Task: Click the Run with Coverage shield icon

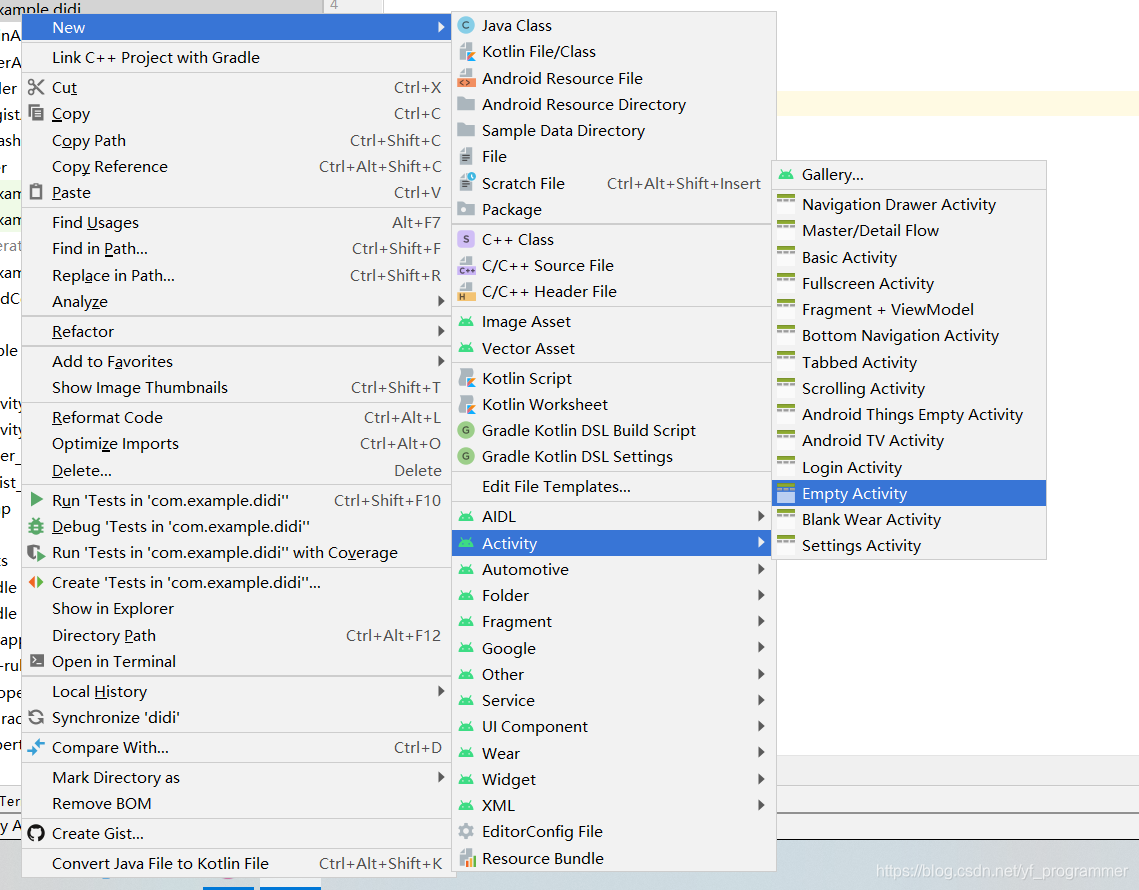Action: click(x=36, y=552)
